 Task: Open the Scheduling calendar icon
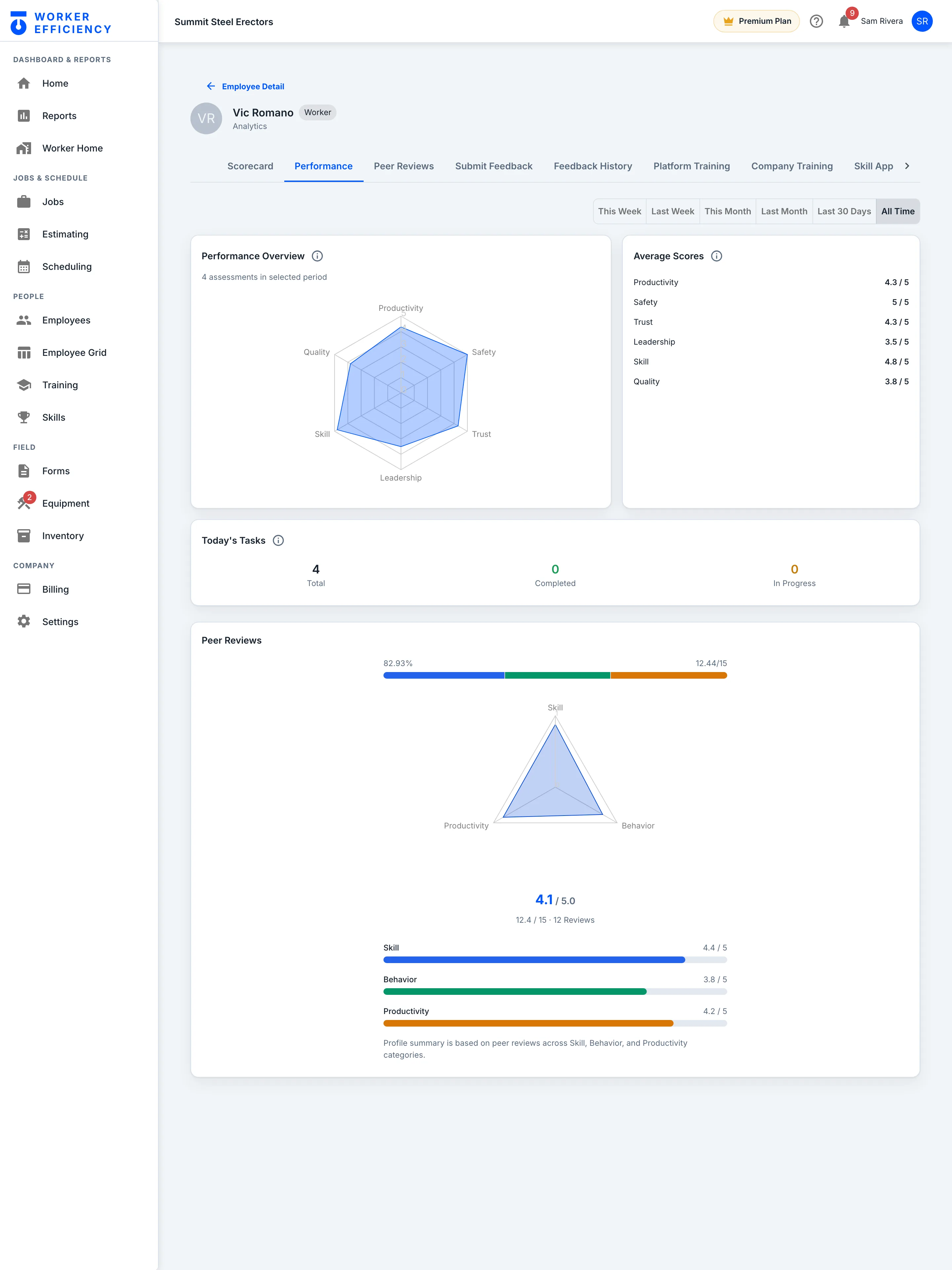pos(23,266)
